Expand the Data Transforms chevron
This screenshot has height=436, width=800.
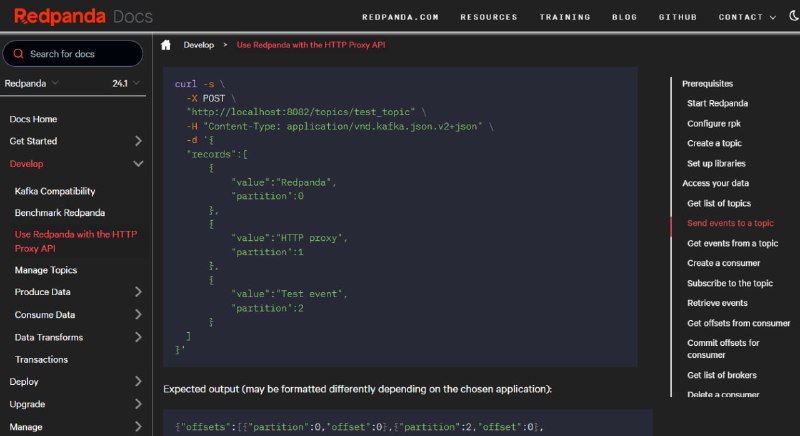click(138, 337)
